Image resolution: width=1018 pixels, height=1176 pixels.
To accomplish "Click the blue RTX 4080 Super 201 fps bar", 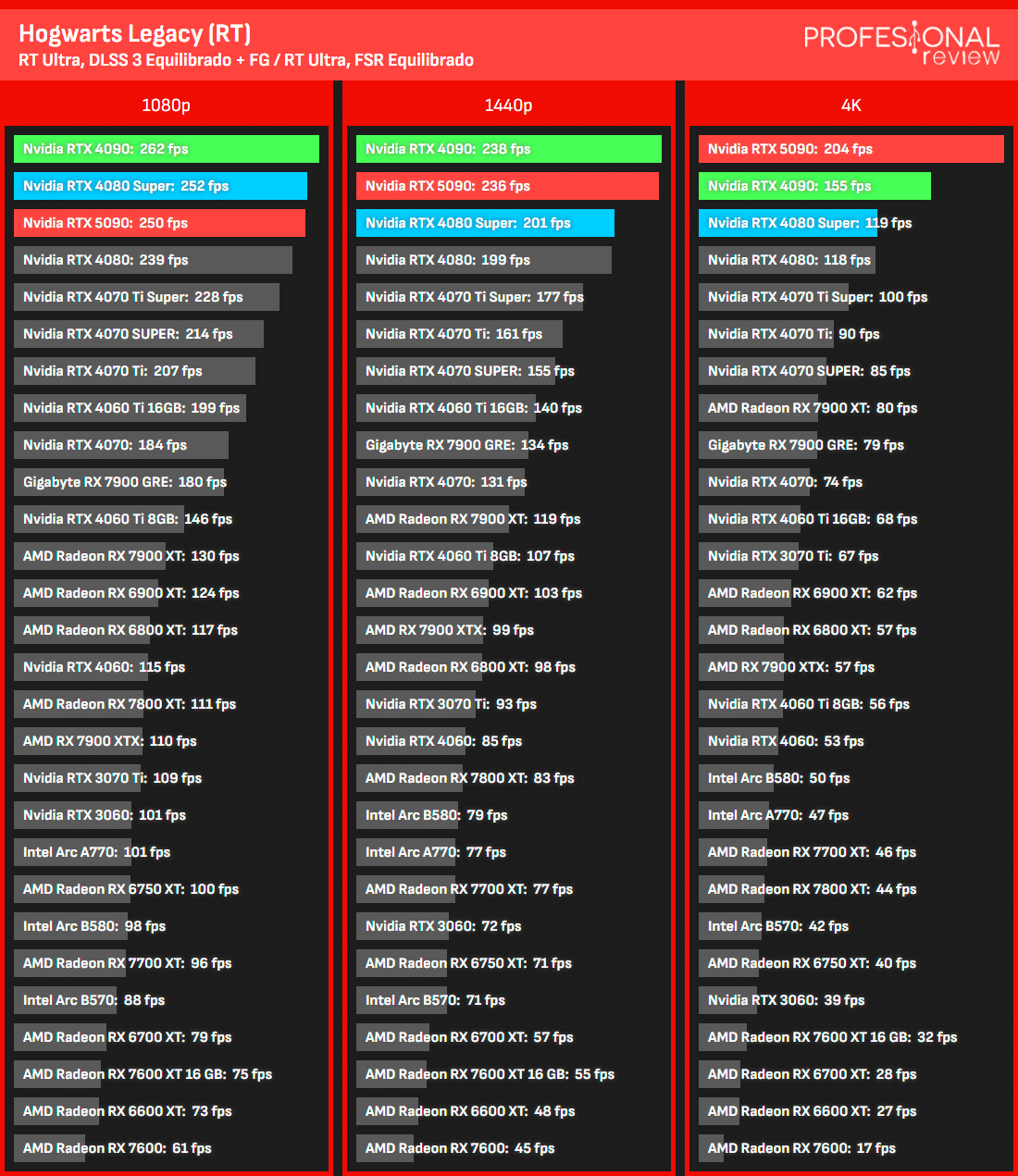I will coord(485,223).
